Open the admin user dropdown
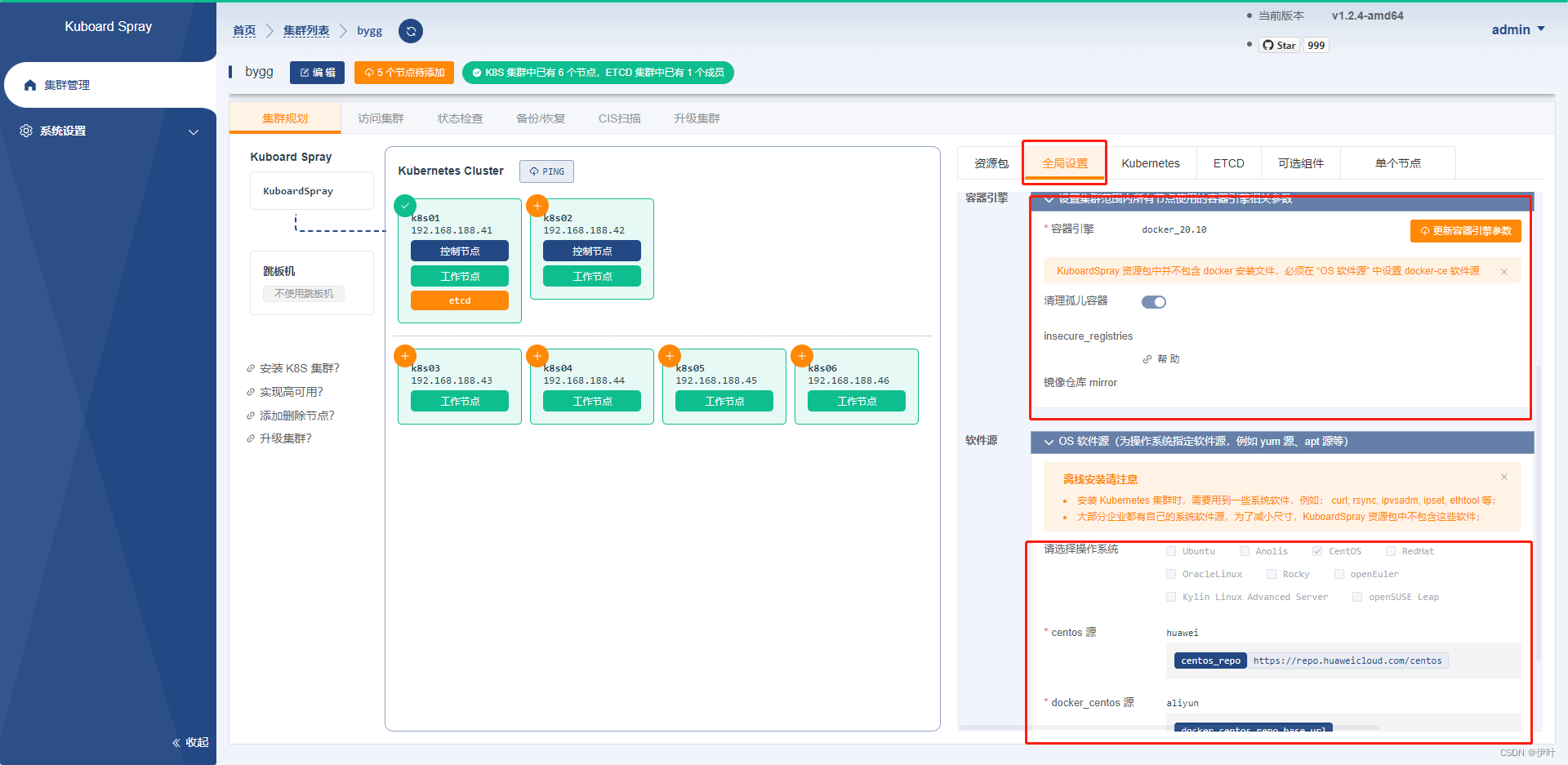Viewport: 1568px width, 765px height. [x=1518, y=29]
